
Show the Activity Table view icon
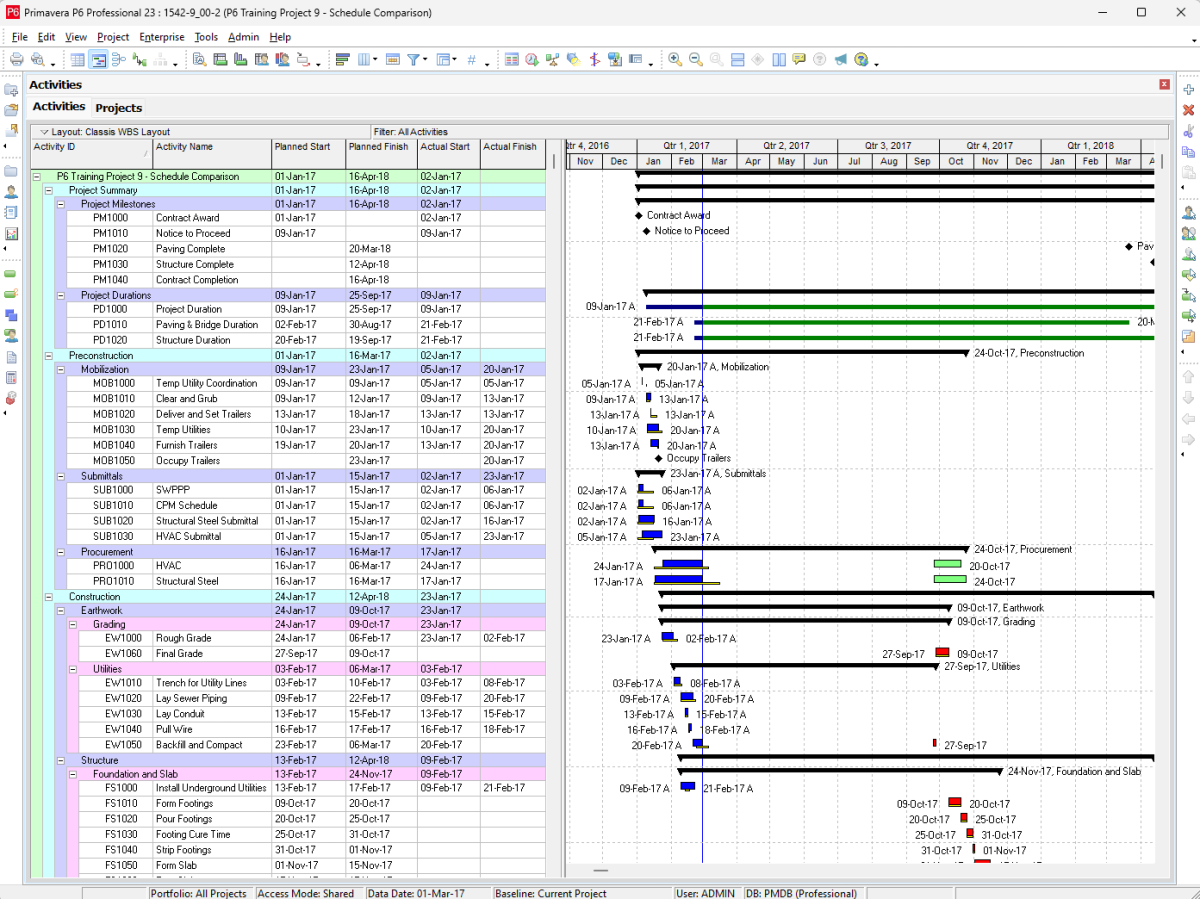pyautogui.click(x=78, y=60)
